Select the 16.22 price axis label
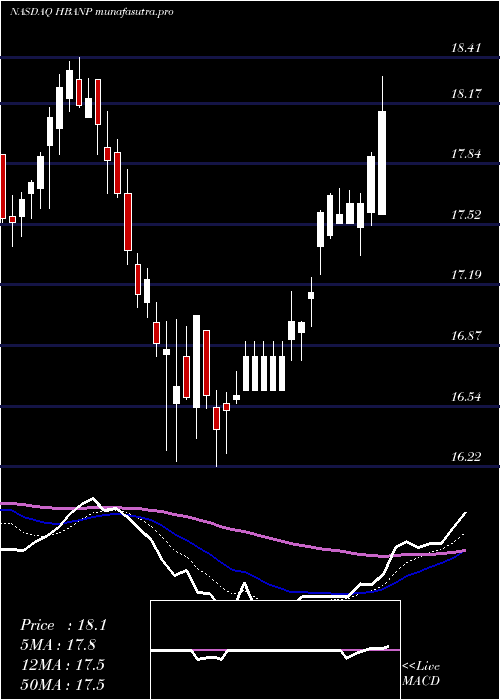 tap(466, 456)
